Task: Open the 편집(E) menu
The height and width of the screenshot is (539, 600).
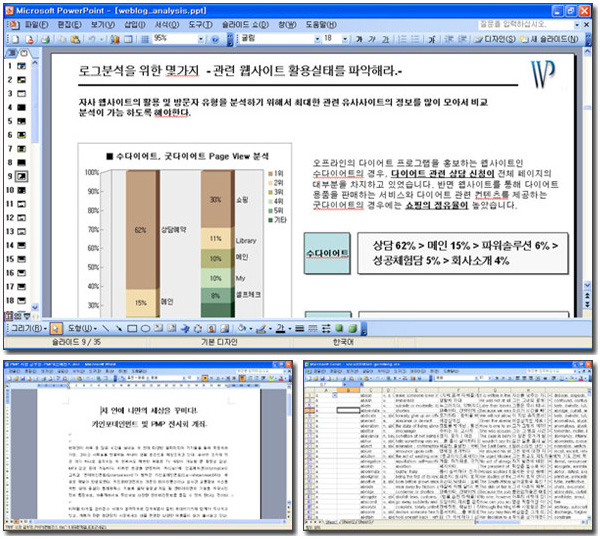Action: [69, 25]
